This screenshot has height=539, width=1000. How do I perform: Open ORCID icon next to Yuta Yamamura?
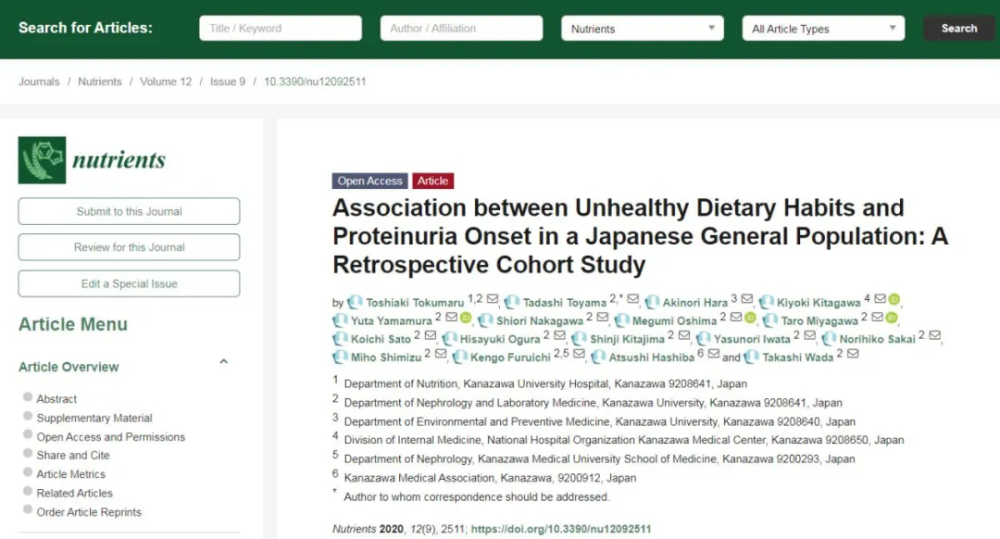[465, 319]
